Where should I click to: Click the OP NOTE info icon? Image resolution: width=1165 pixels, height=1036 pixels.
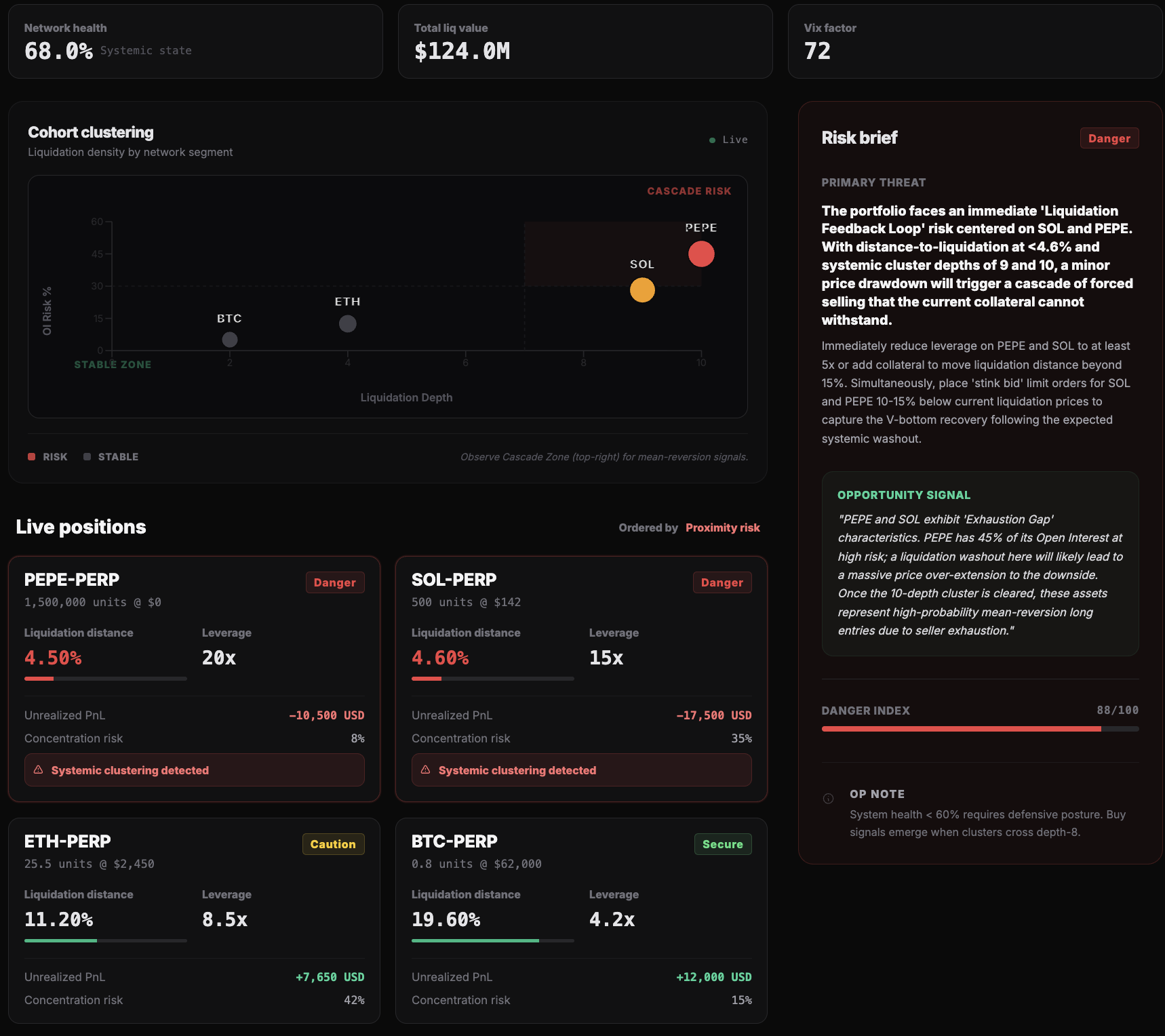coord(828,799)
